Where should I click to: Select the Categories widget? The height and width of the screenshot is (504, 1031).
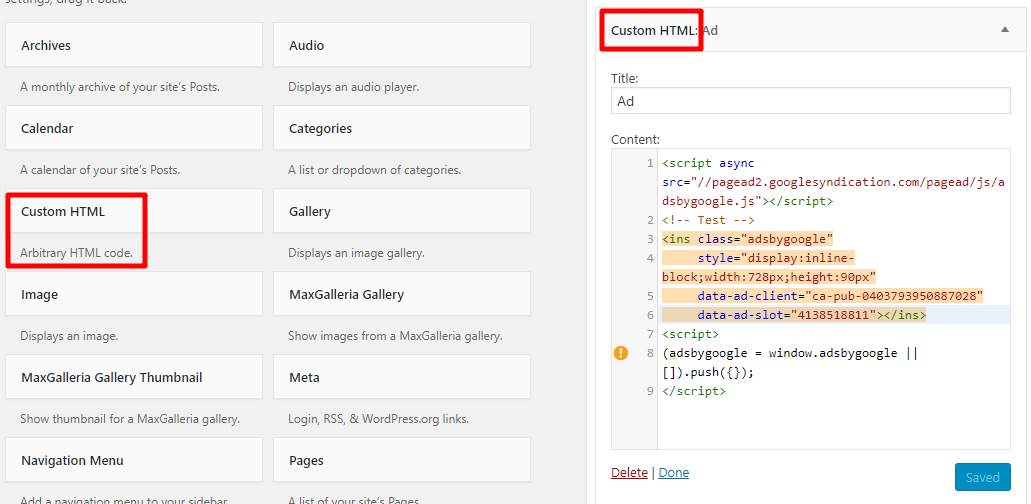[402, 127]
